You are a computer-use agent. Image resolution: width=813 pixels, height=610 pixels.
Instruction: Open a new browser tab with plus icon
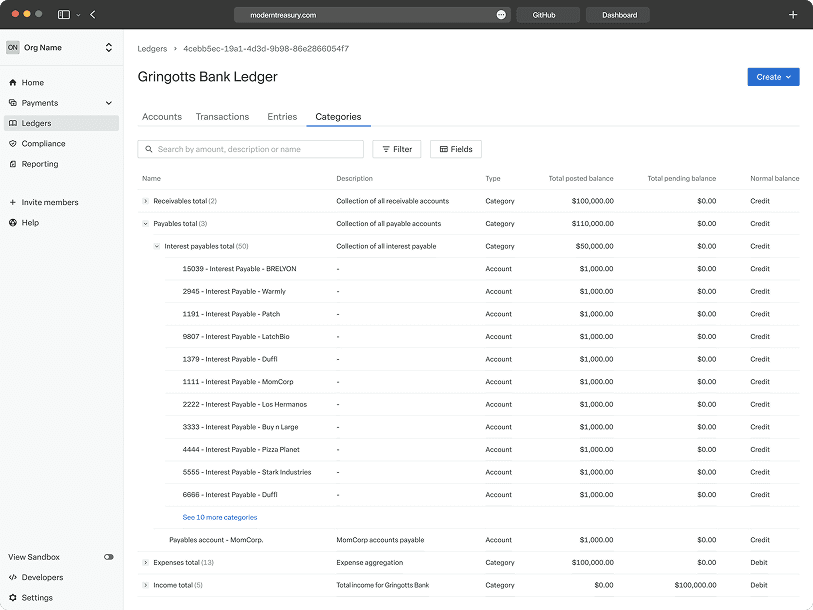(x=793, y=15)
